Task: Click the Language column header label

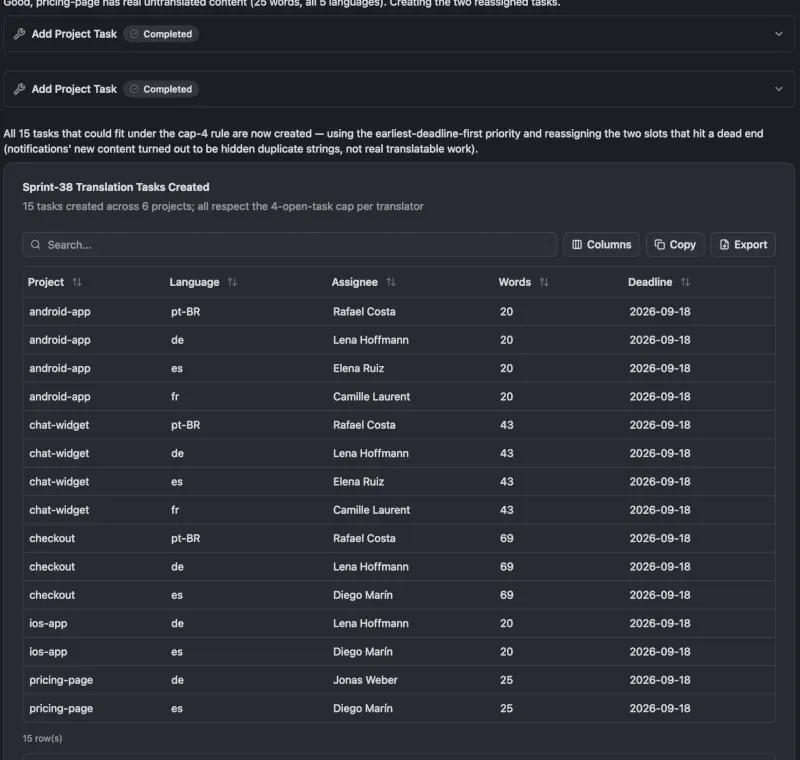Action: (194, 282)
